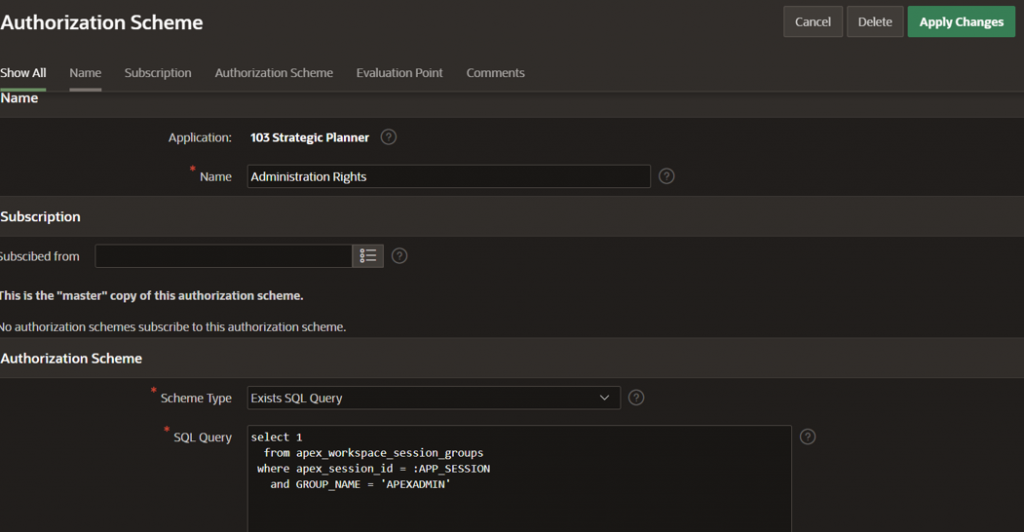Open help for Scheme Type
Screen dimensions: 1024x532
click(636, 397)
